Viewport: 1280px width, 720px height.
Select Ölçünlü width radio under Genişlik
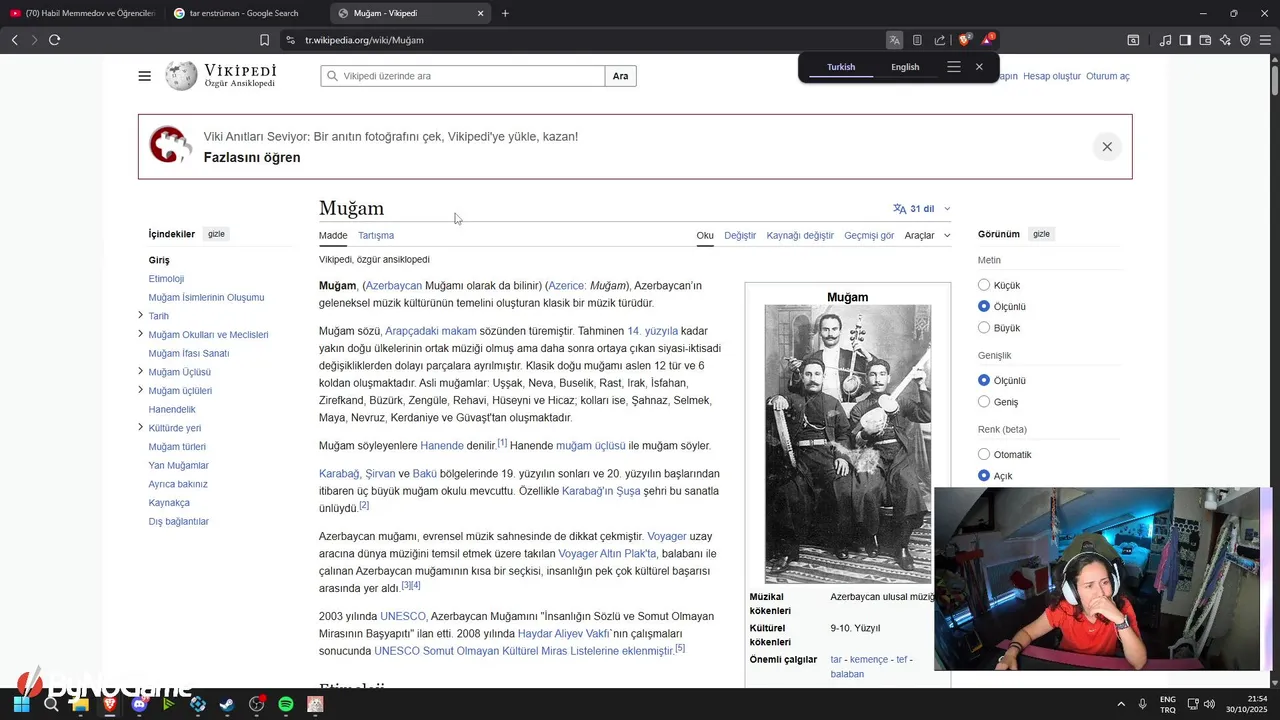(x=984, y=380)
